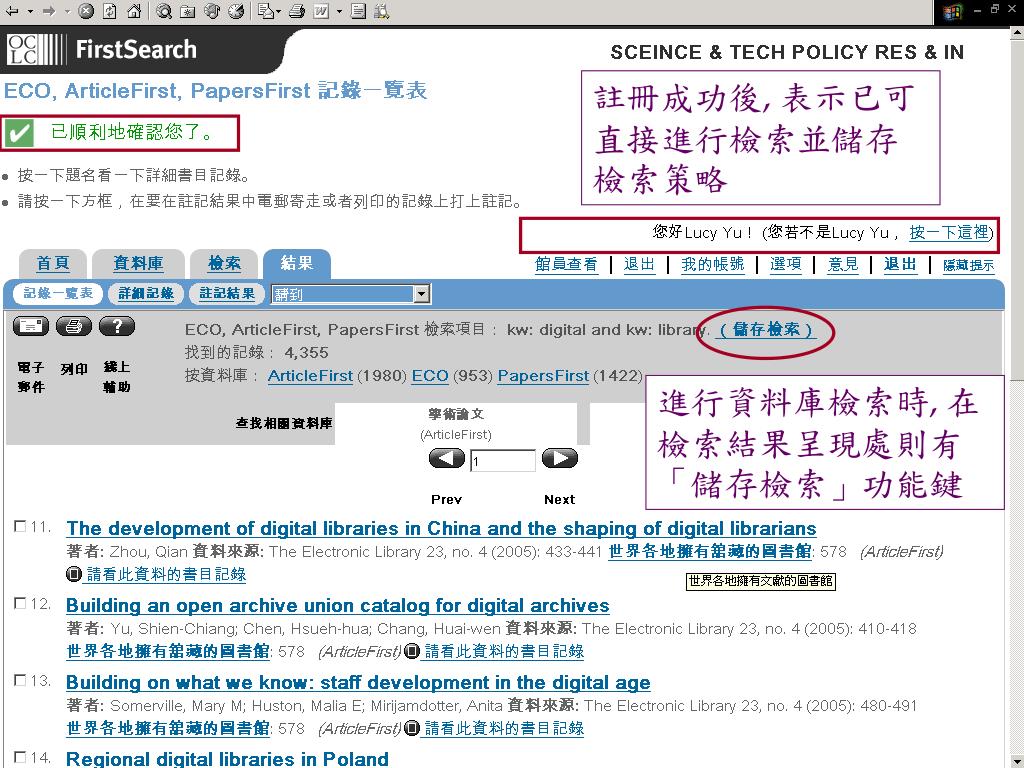Click the 按一下這裡 link
Screen dimensions: 1024x768
pyautogui.click(x=949, y=232)
